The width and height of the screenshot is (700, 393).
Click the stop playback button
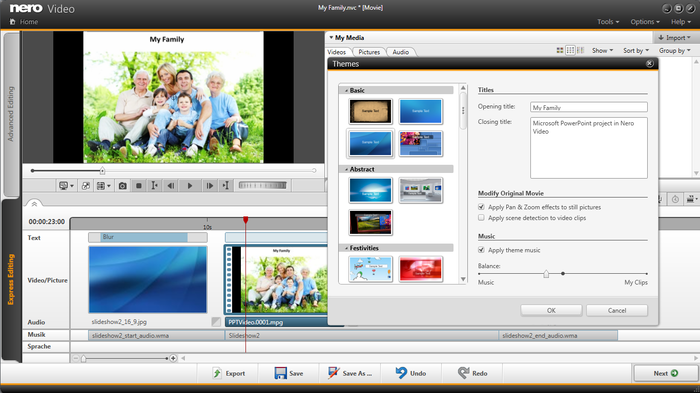click(x=139, y=186)
